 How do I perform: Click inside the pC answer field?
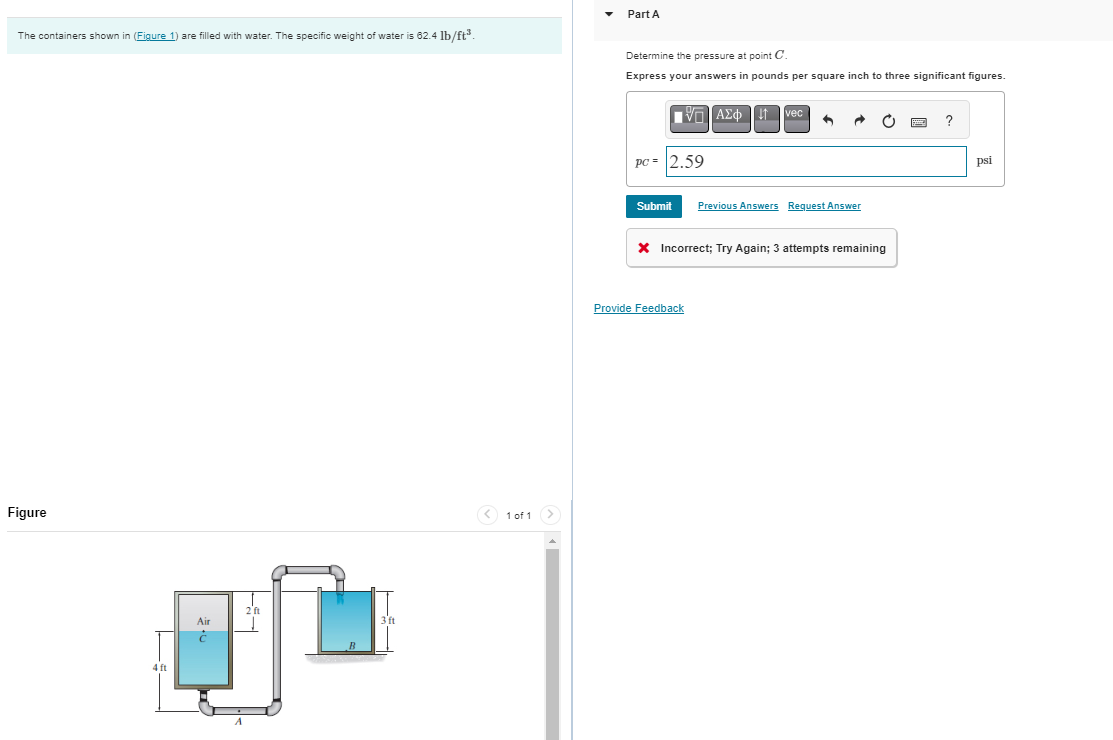click(815, 160)
